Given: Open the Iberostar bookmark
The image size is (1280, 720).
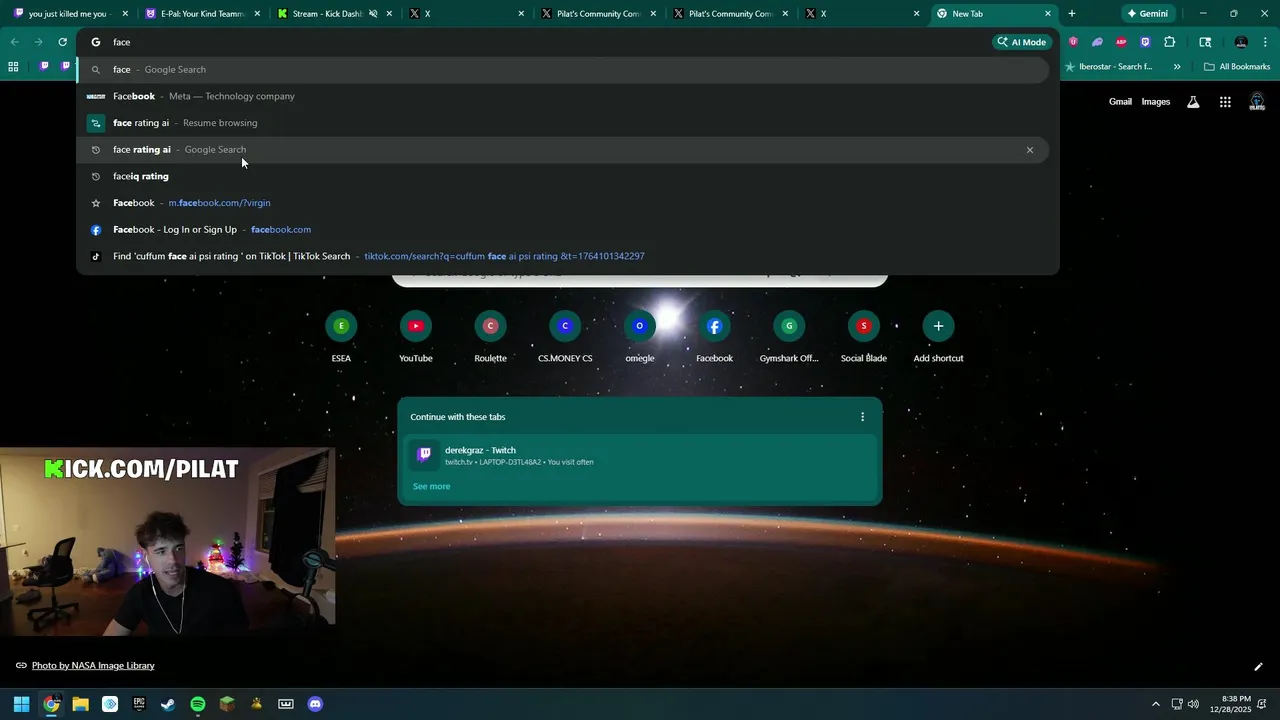Looking at the screenshot, I should pos(1108,67).
